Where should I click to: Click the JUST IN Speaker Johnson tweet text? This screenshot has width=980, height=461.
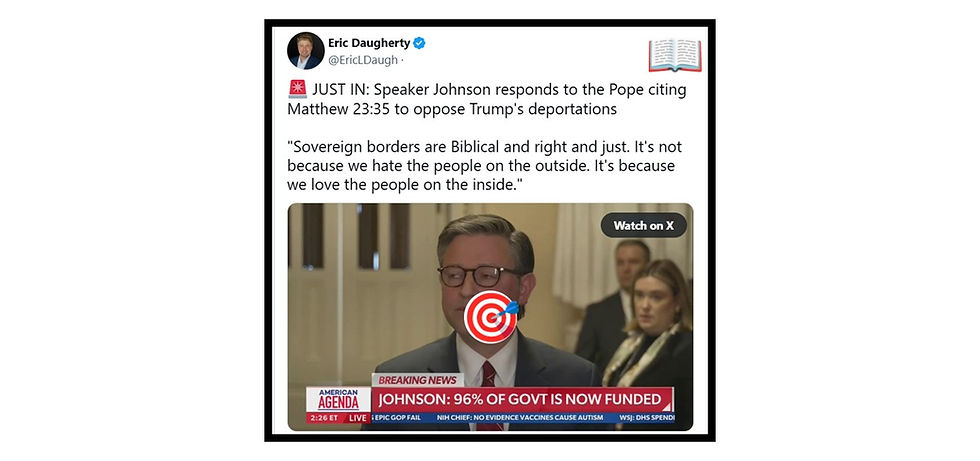coord(487,99)
